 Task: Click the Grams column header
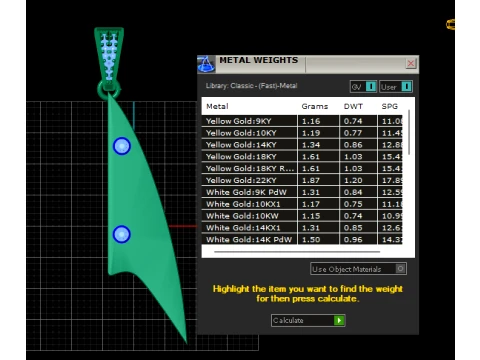tap(315, 106)
